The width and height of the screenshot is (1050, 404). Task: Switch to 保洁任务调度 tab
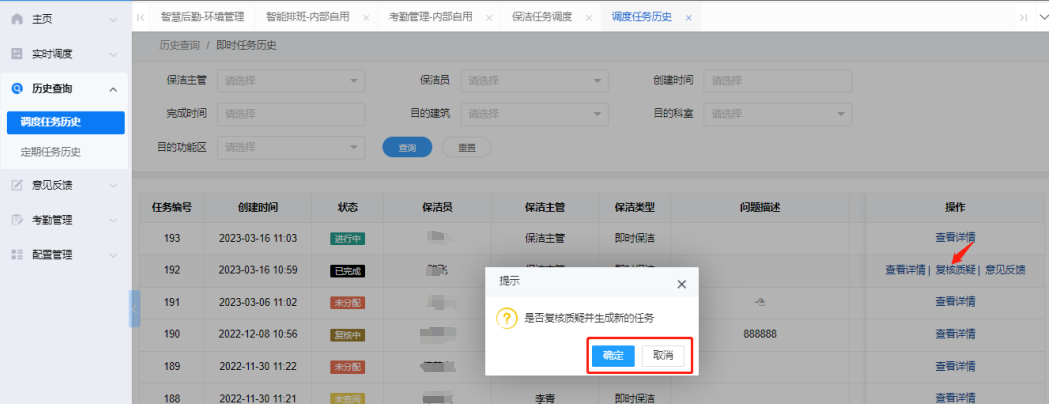[542, 17]
